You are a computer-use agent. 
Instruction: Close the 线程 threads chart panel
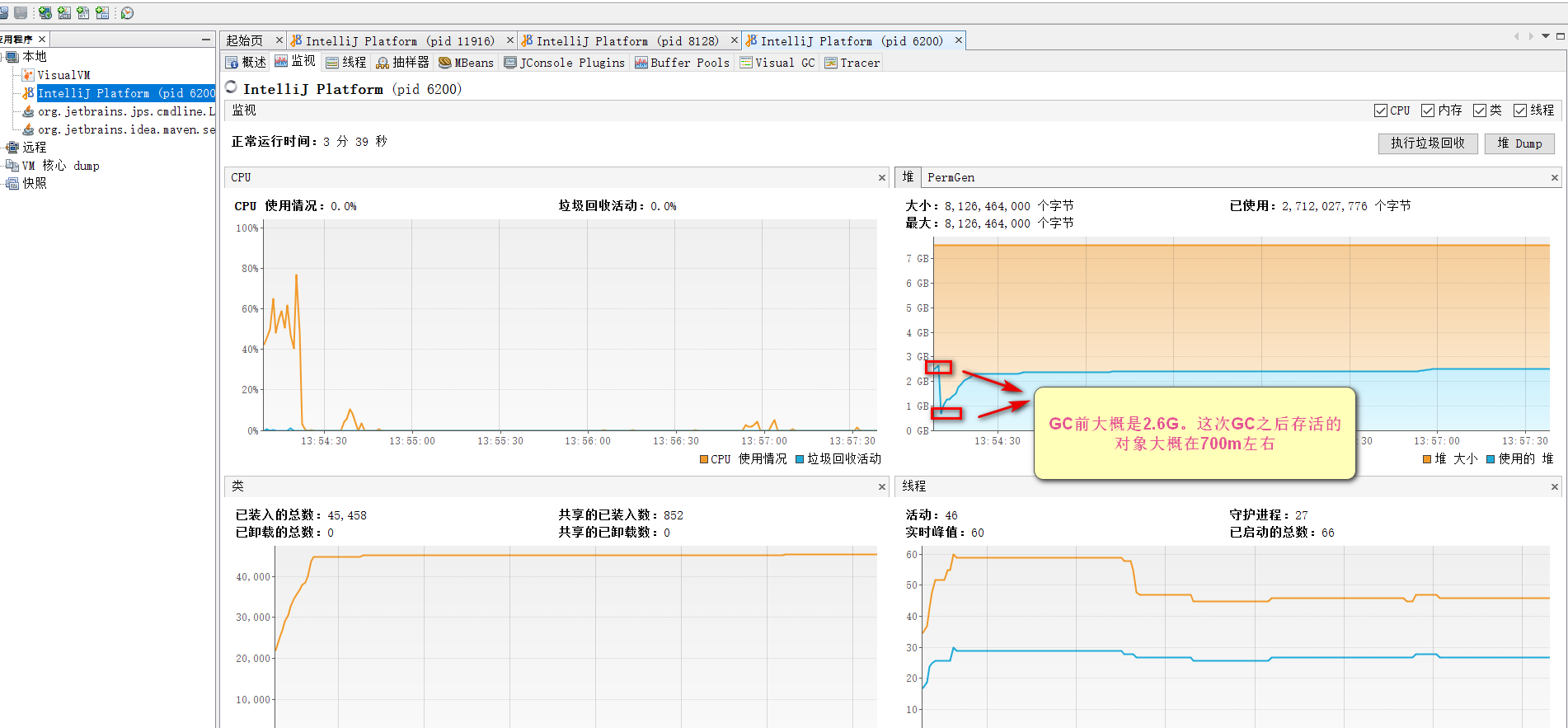[1555, 487]
